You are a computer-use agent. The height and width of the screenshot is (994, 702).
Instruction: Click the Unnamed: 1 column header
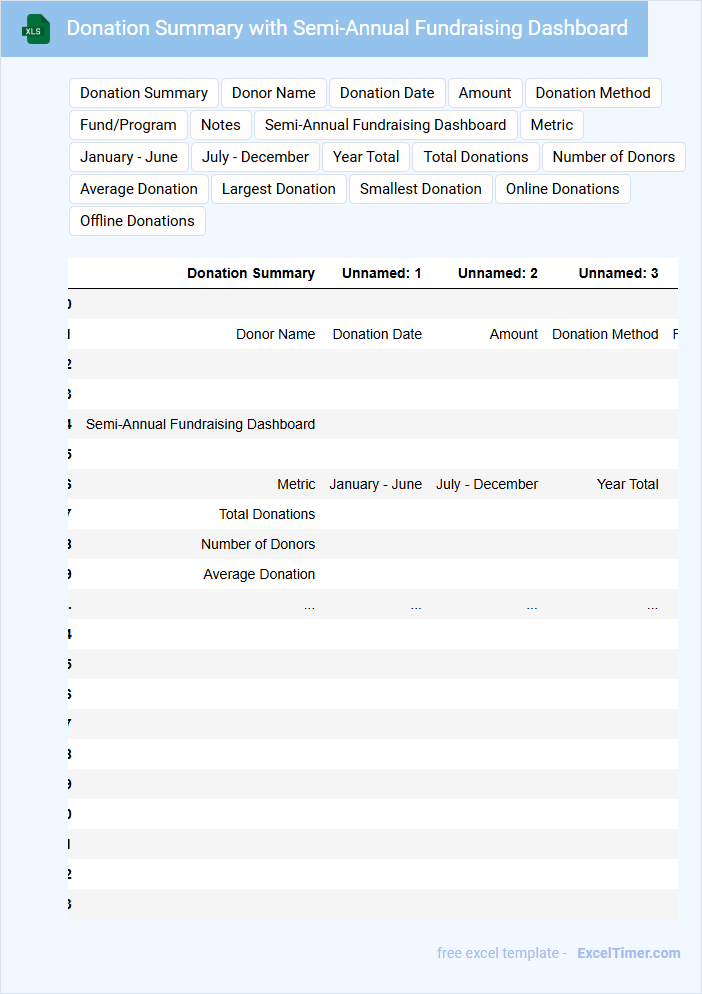pyautogui.click(x=381, y=273)
